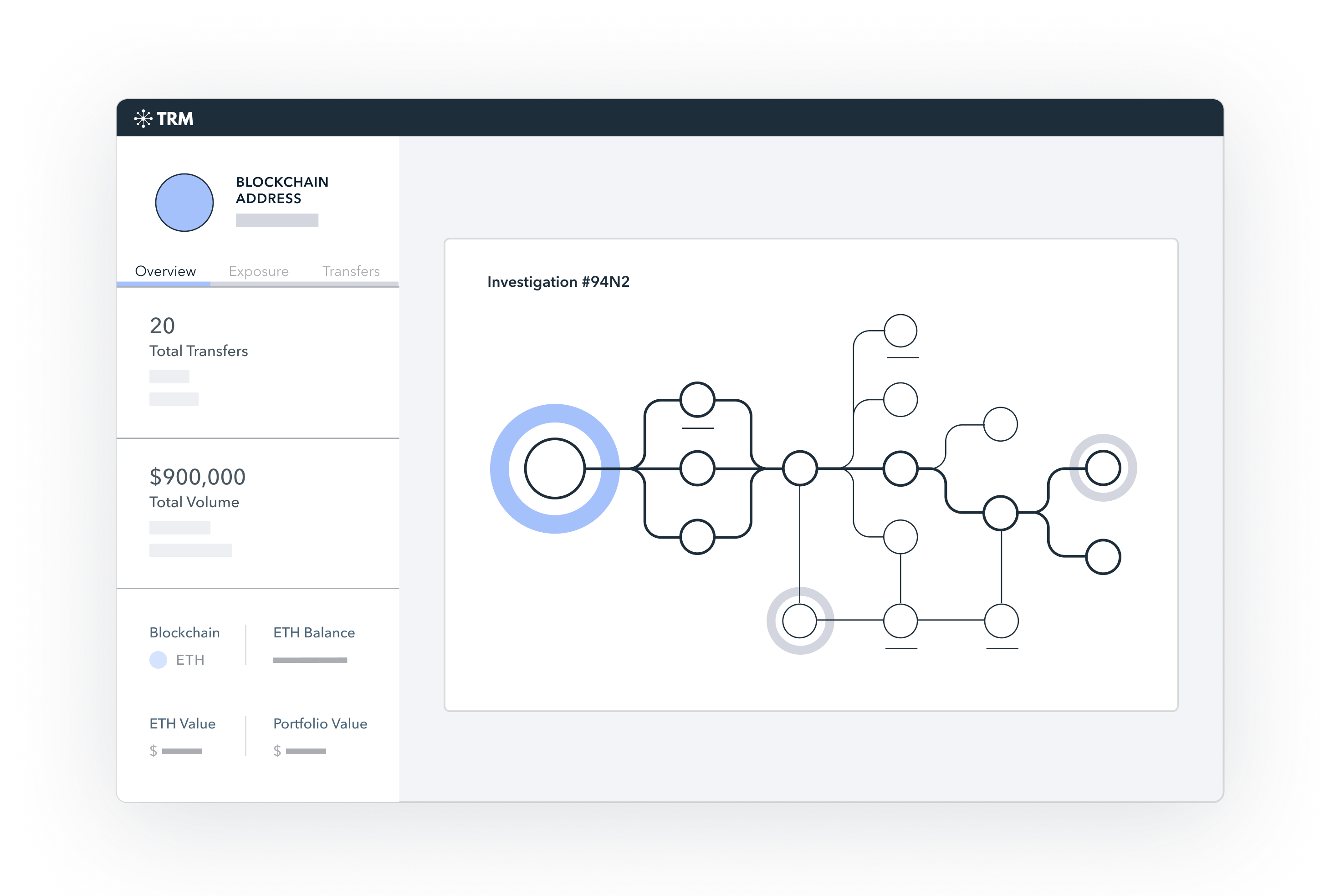Click the ETH Balance value bar
Viewport: 1340px width, 896px height.
[x=310, y=660]
